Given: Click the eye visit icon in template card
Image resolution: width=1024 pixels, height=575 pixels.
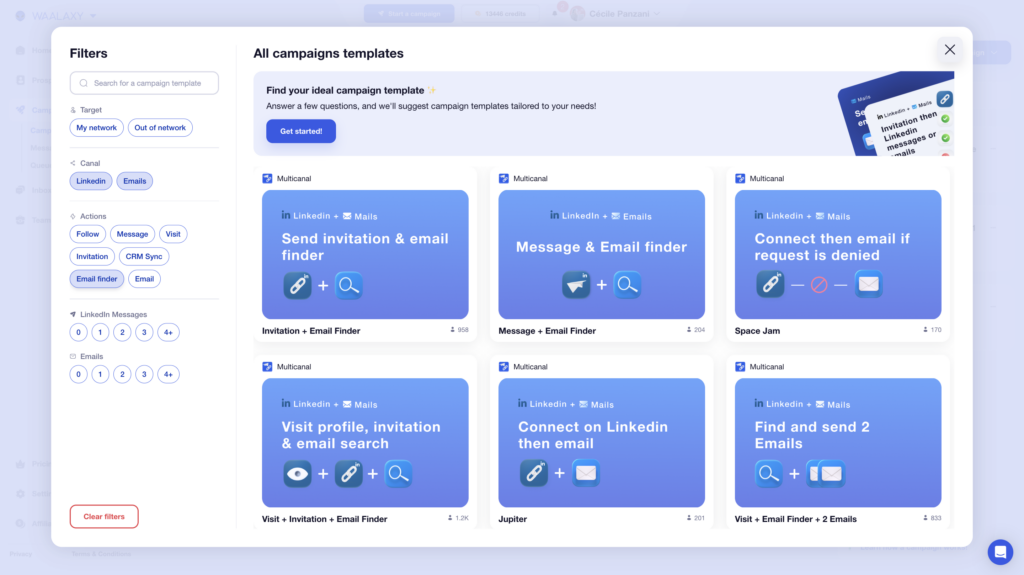Looking at the screenshot, I should point(297,474).
